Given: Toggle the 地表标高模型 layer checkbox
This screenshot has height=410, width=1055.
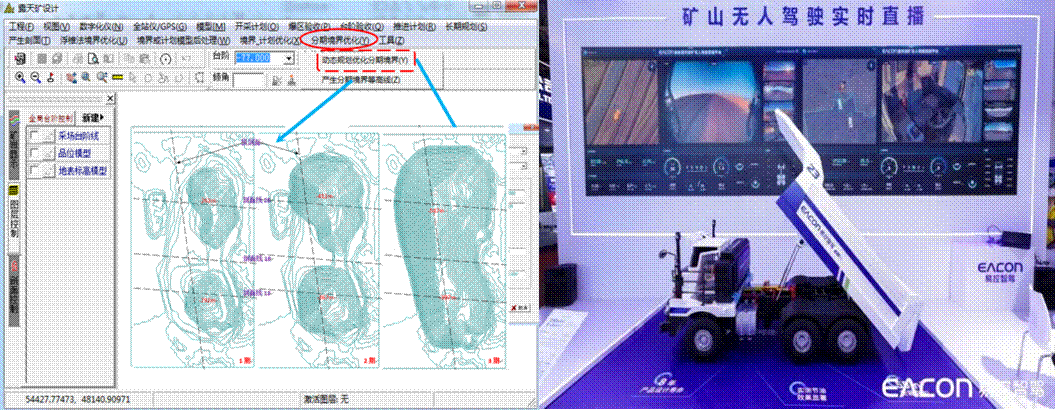Looking at the screenshot, I should [35, 170].
